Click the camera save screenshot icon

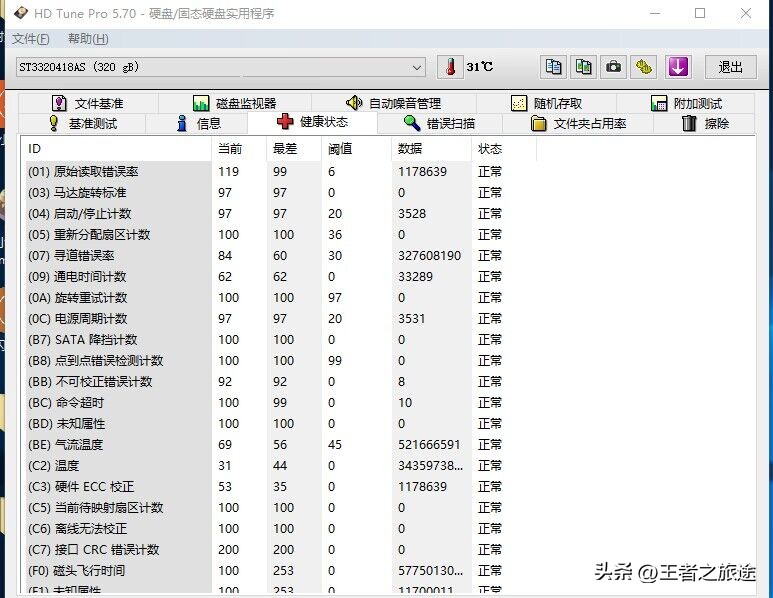[613, 67]
